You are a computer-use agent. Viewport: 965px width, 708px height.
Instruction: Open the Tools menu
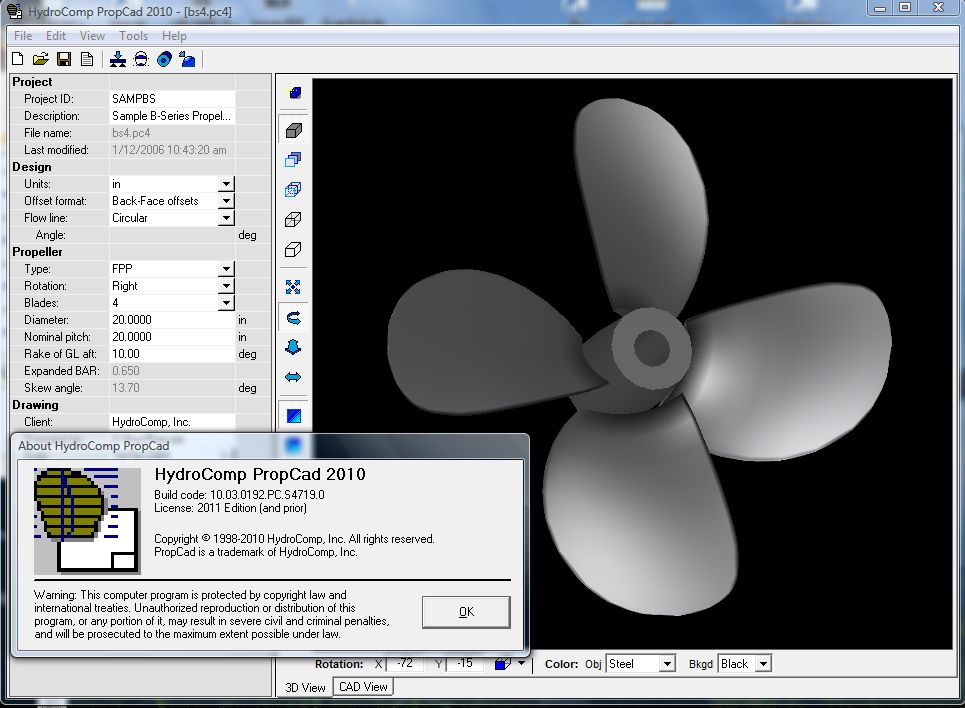click(134, 36)
